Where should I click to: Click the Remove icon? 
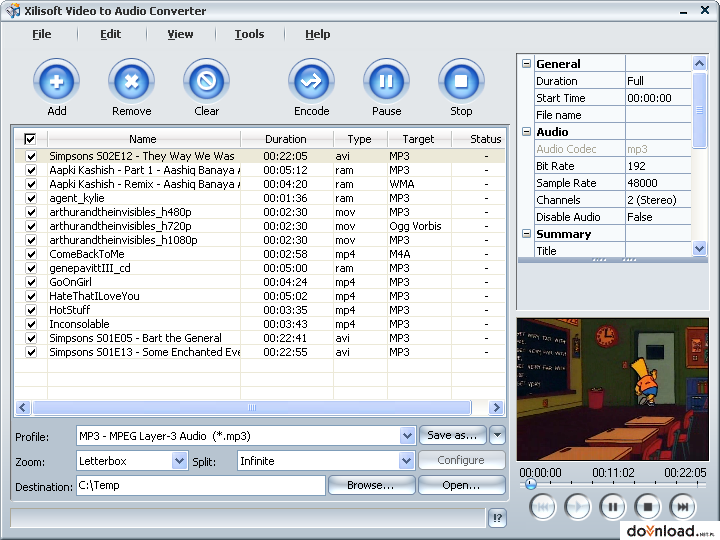(x=131, y=81)
